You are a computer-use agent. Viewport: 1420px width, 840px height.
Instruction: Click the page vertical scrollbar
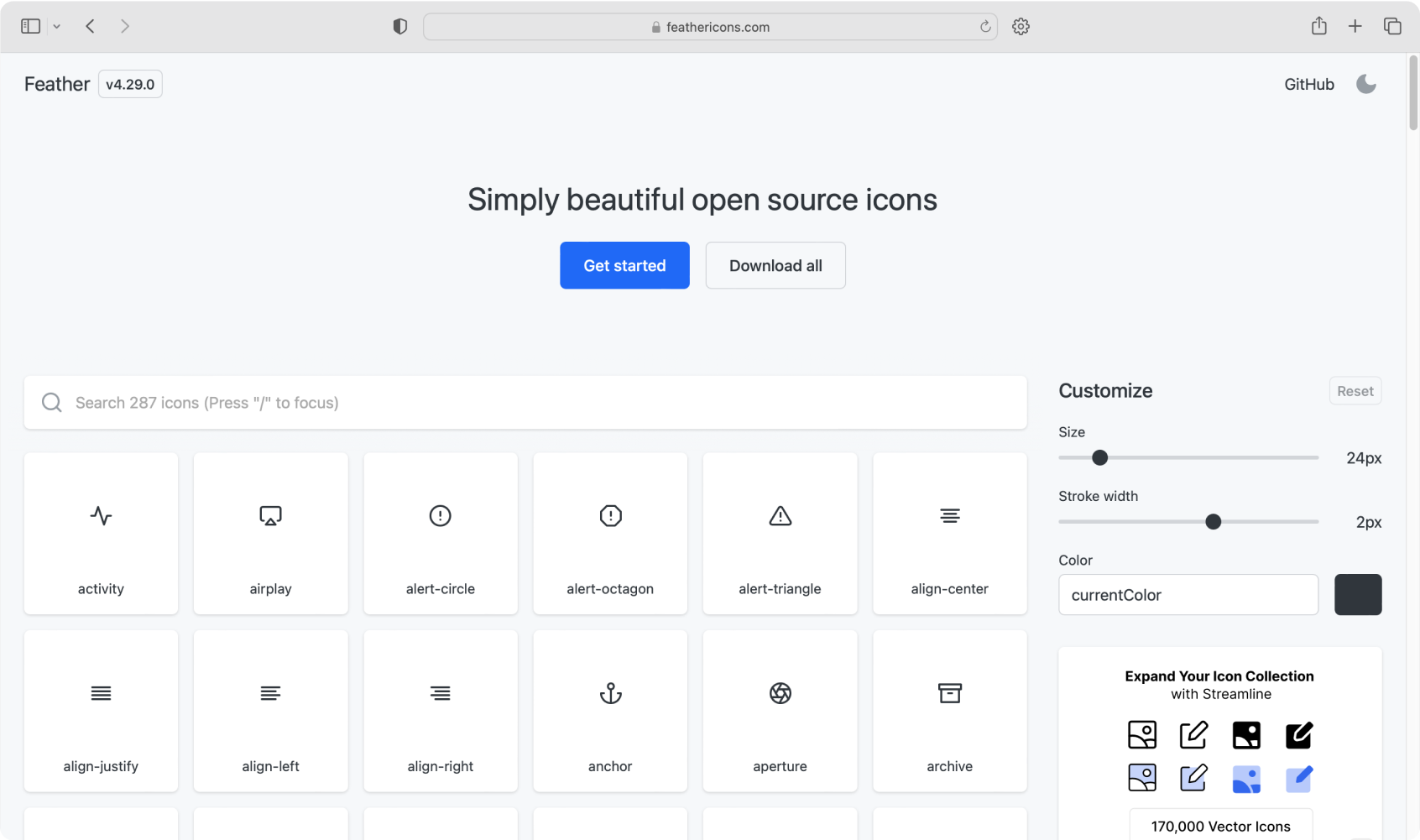(1413, 92)
